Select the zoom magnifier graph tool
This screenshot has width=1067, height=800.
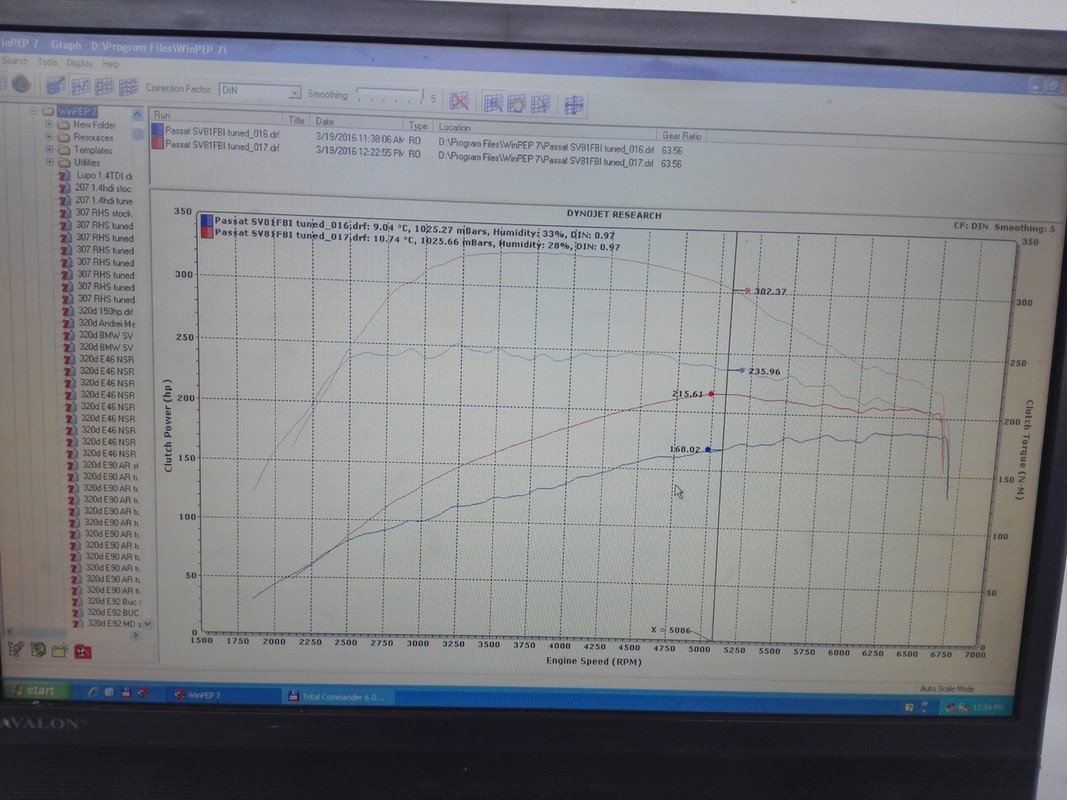coord(493,103)
